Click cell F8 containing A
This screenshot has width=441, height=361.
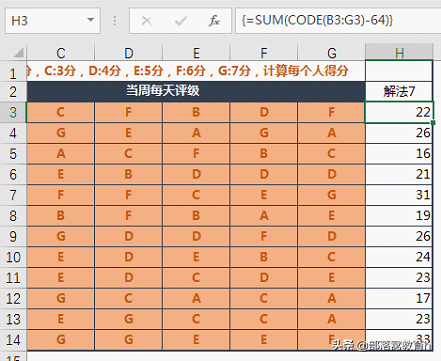click(x=264, y=216)
